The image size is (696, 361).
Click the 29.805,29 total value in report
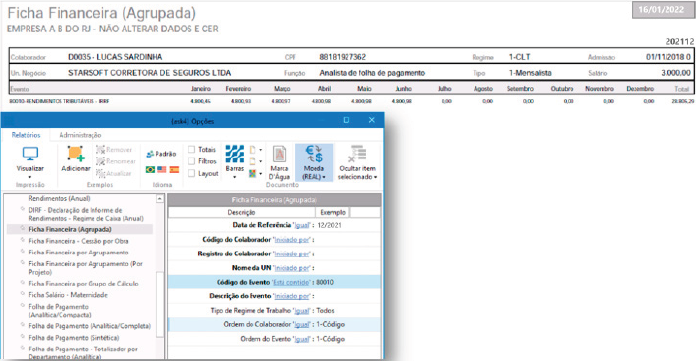(682, 101)
